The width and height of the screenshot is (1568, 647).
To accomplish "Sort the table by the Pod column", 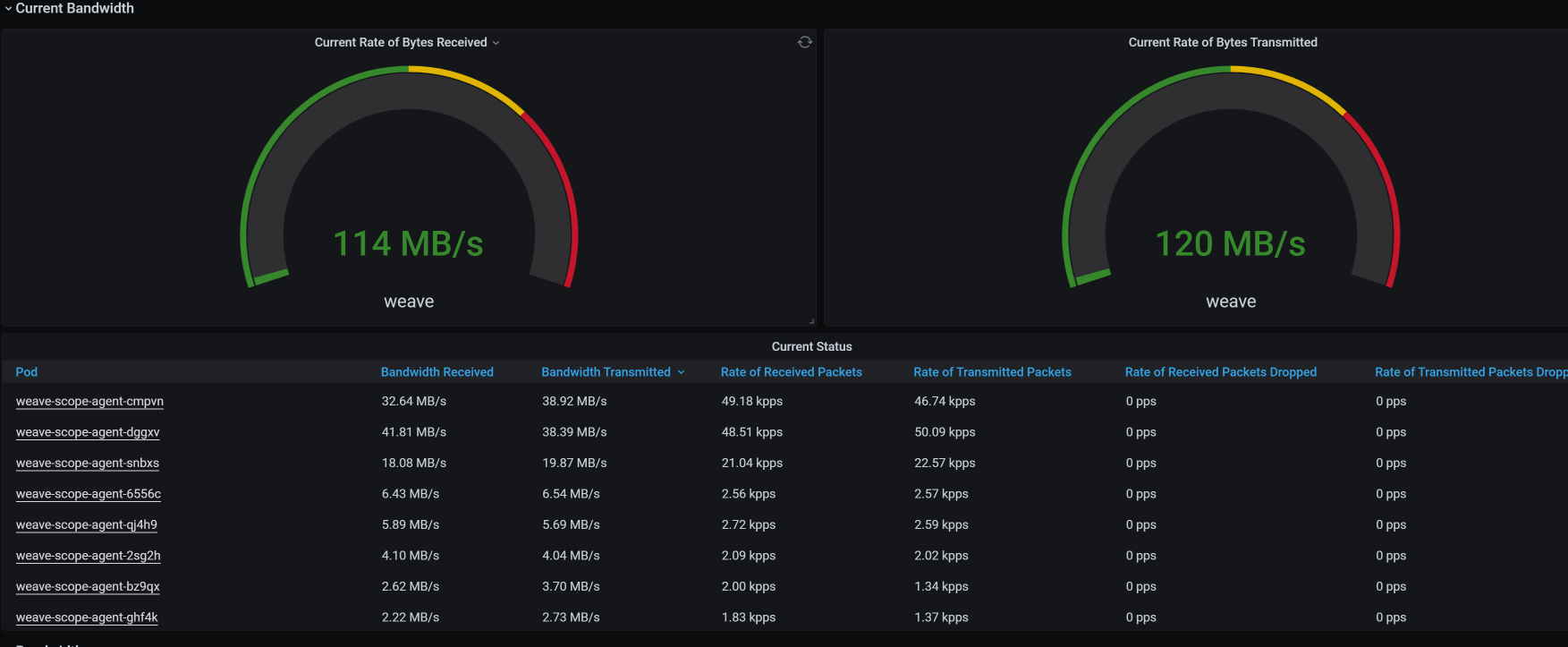I will pos(27,372).
